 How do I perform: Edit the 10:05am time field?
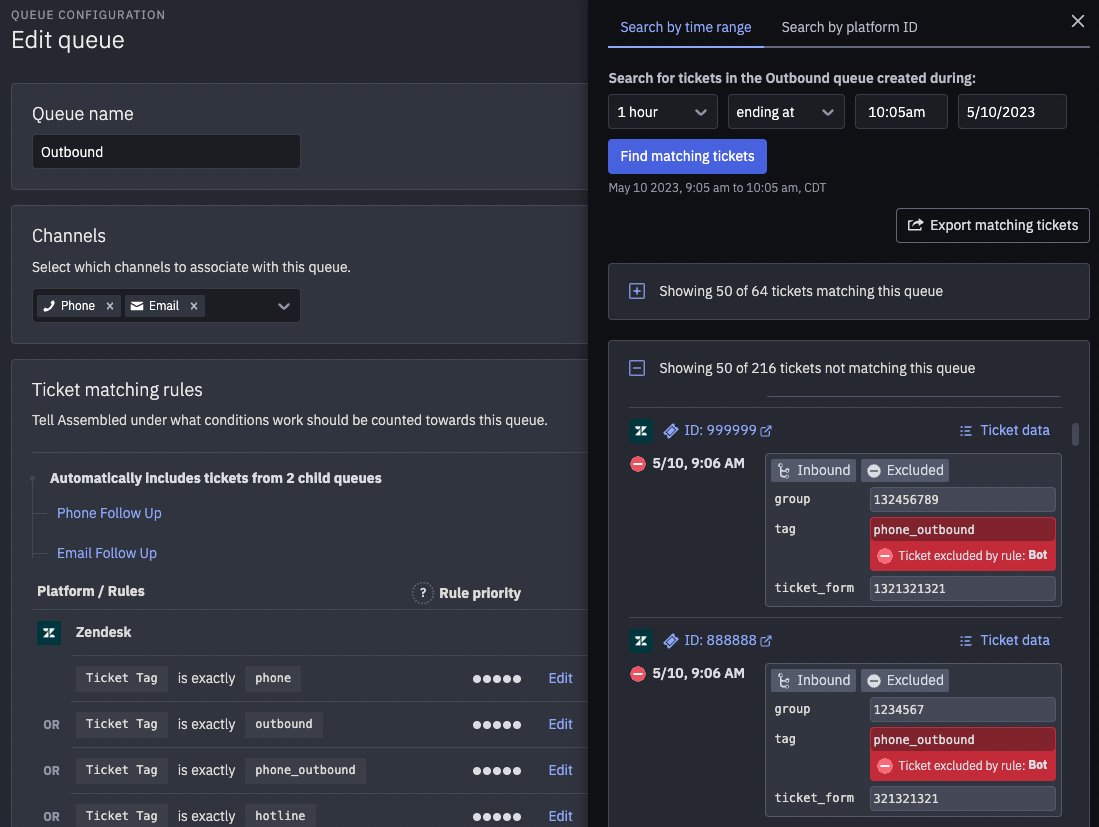(901, 112)
